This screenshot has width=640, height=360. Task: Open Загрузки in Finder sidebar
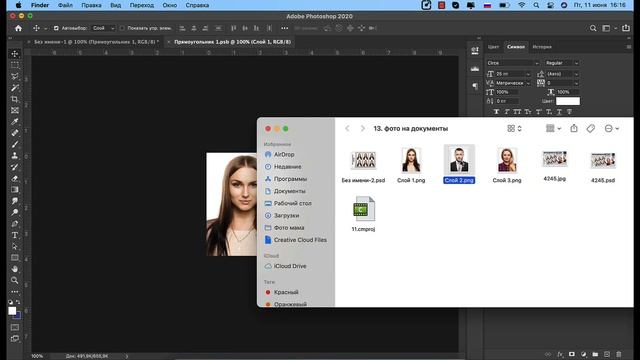pyautogui.click(x=286, y=216)
